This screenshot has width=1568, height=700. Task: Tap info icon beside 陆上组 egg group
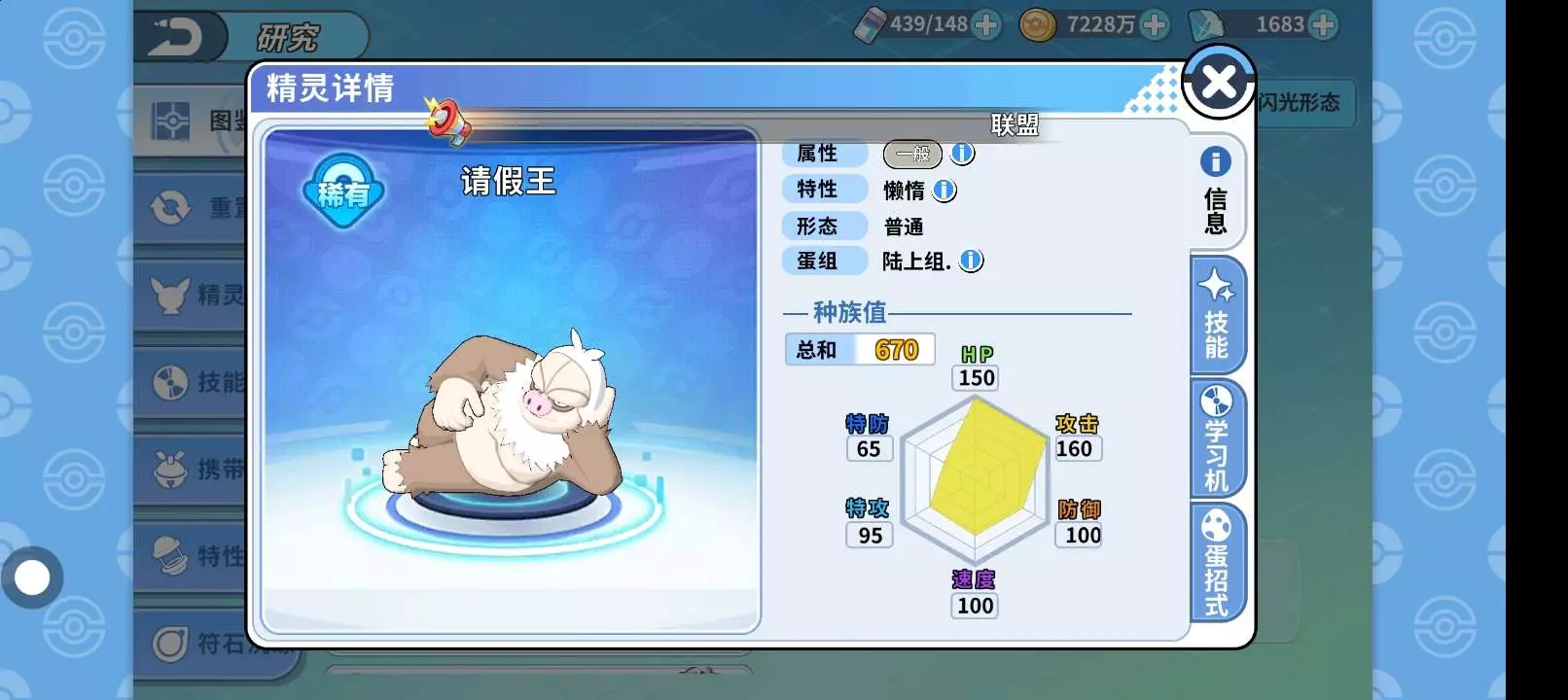tap(971, 261)
